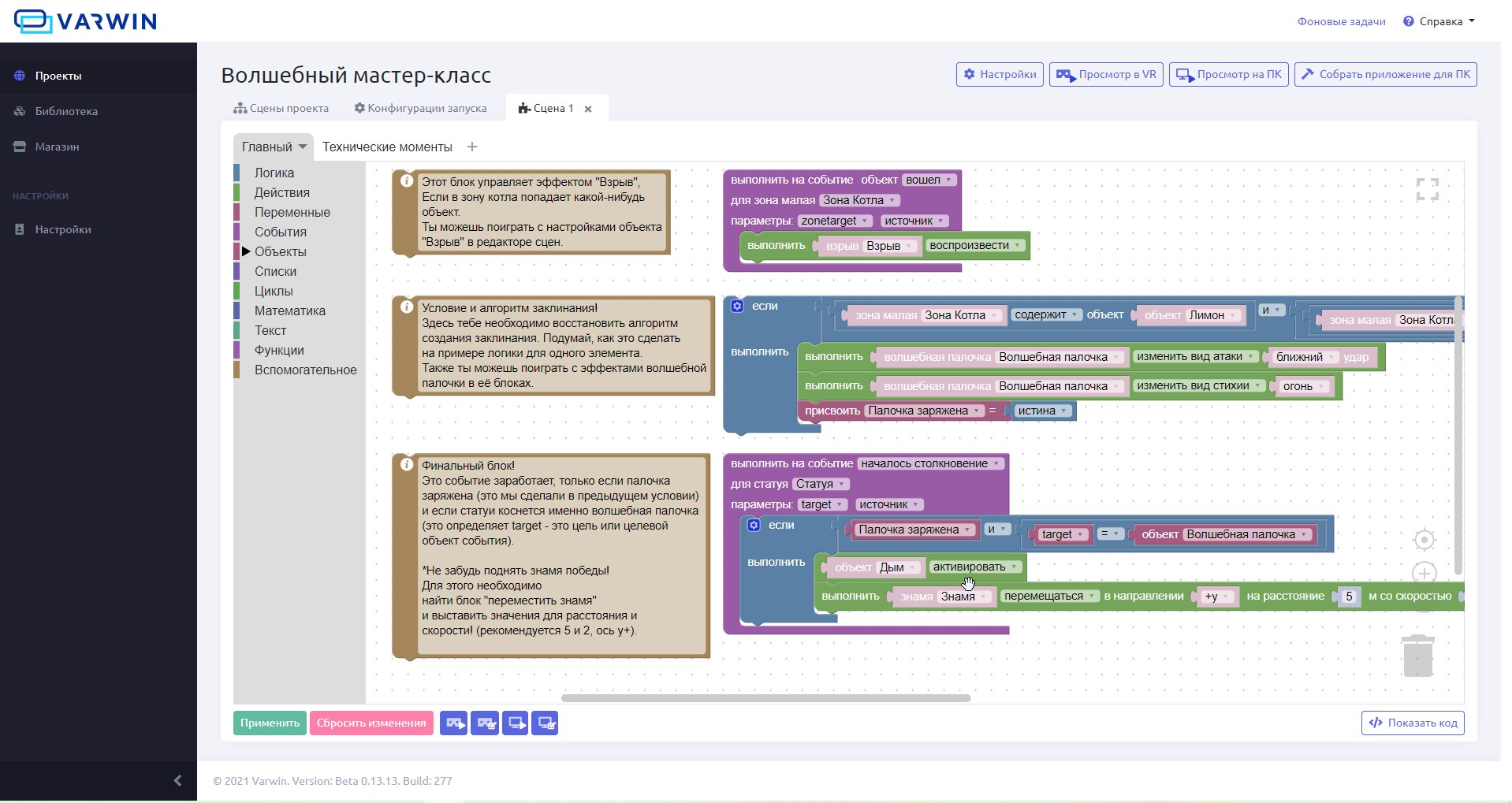Select Математика block category
The height and width of the screenshot is (803, 1512).
(x=290, y=310)
